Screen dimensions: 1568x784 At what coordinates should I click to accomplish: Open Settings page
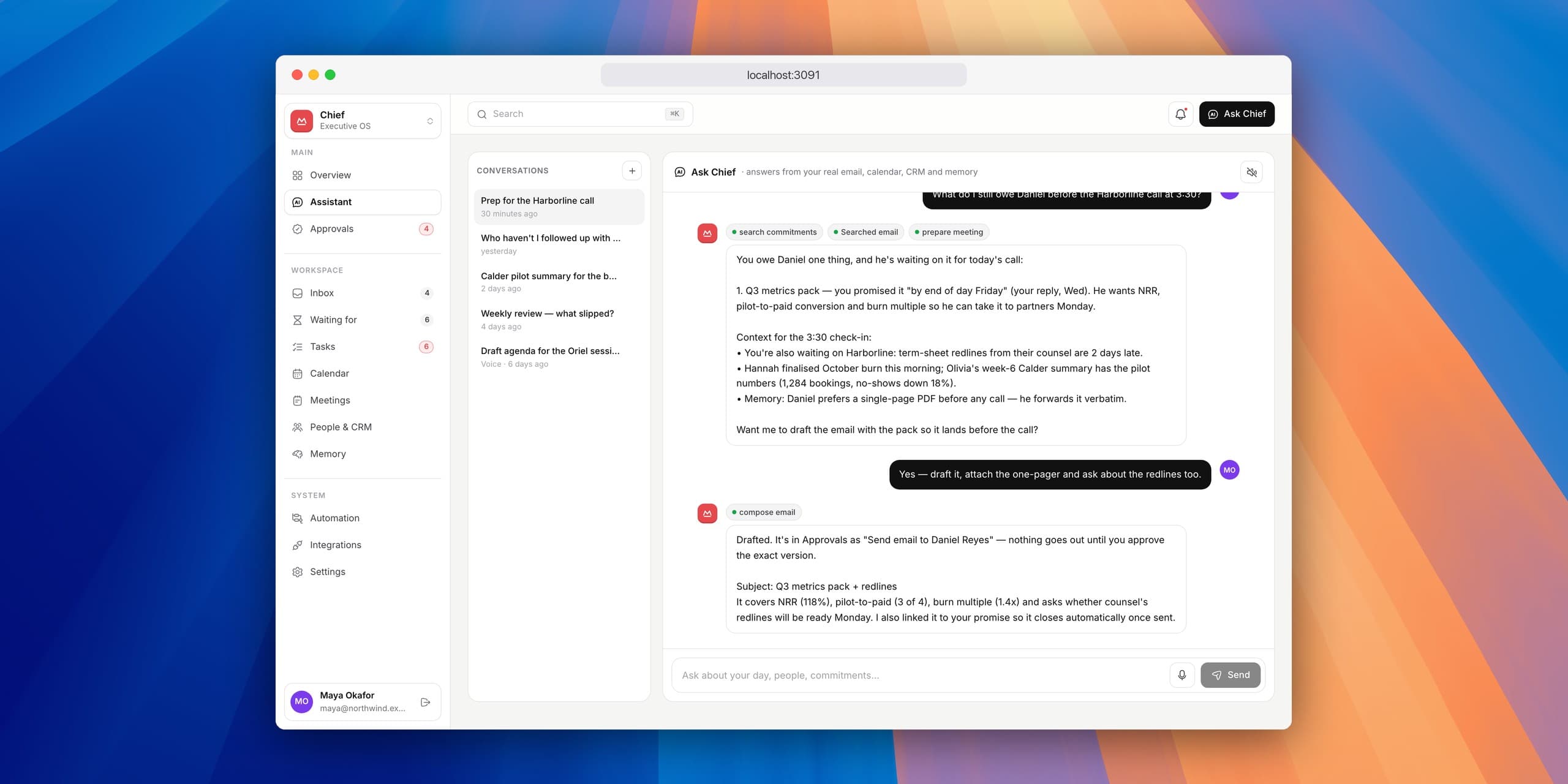(x=363, y=571)
